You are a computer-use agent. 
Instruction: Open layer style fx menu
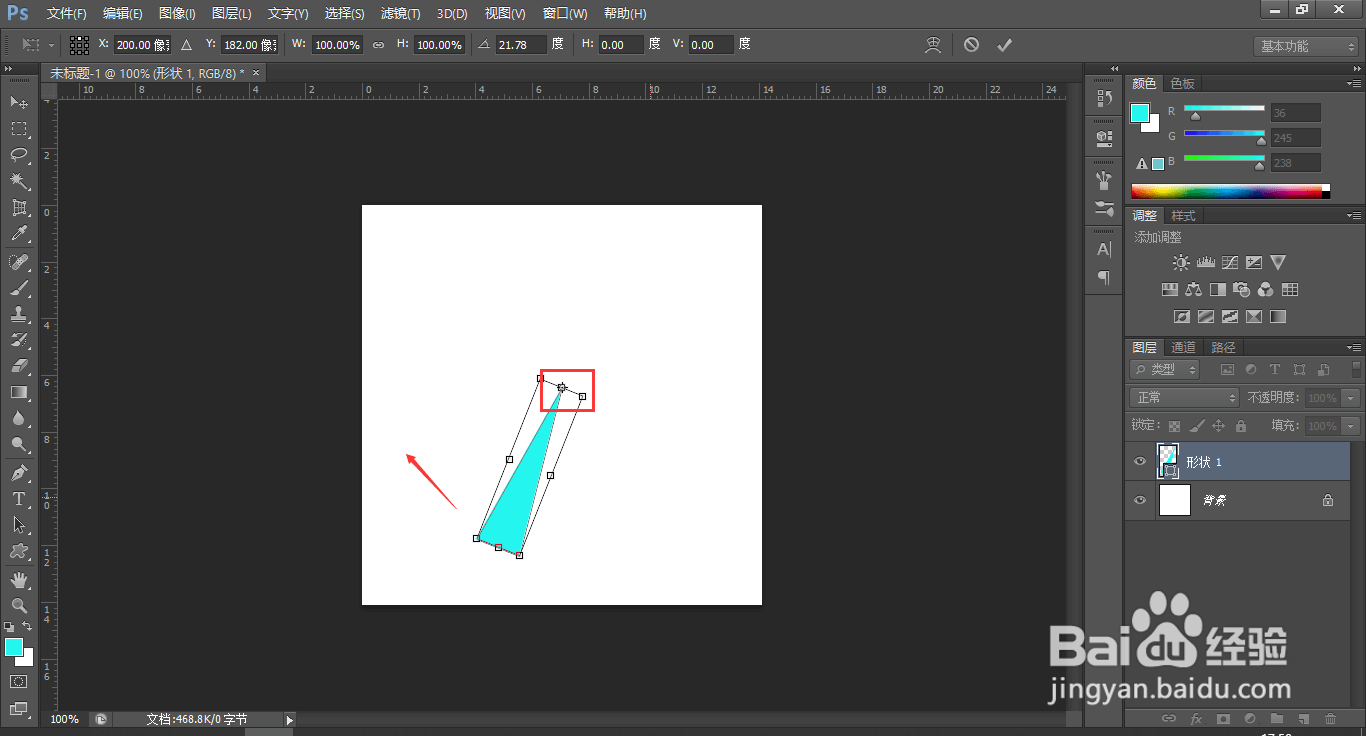(1195, 718)
